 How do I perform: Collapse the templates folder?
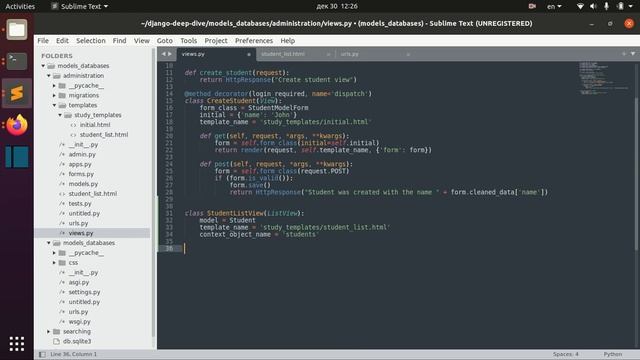click(54, 105)
